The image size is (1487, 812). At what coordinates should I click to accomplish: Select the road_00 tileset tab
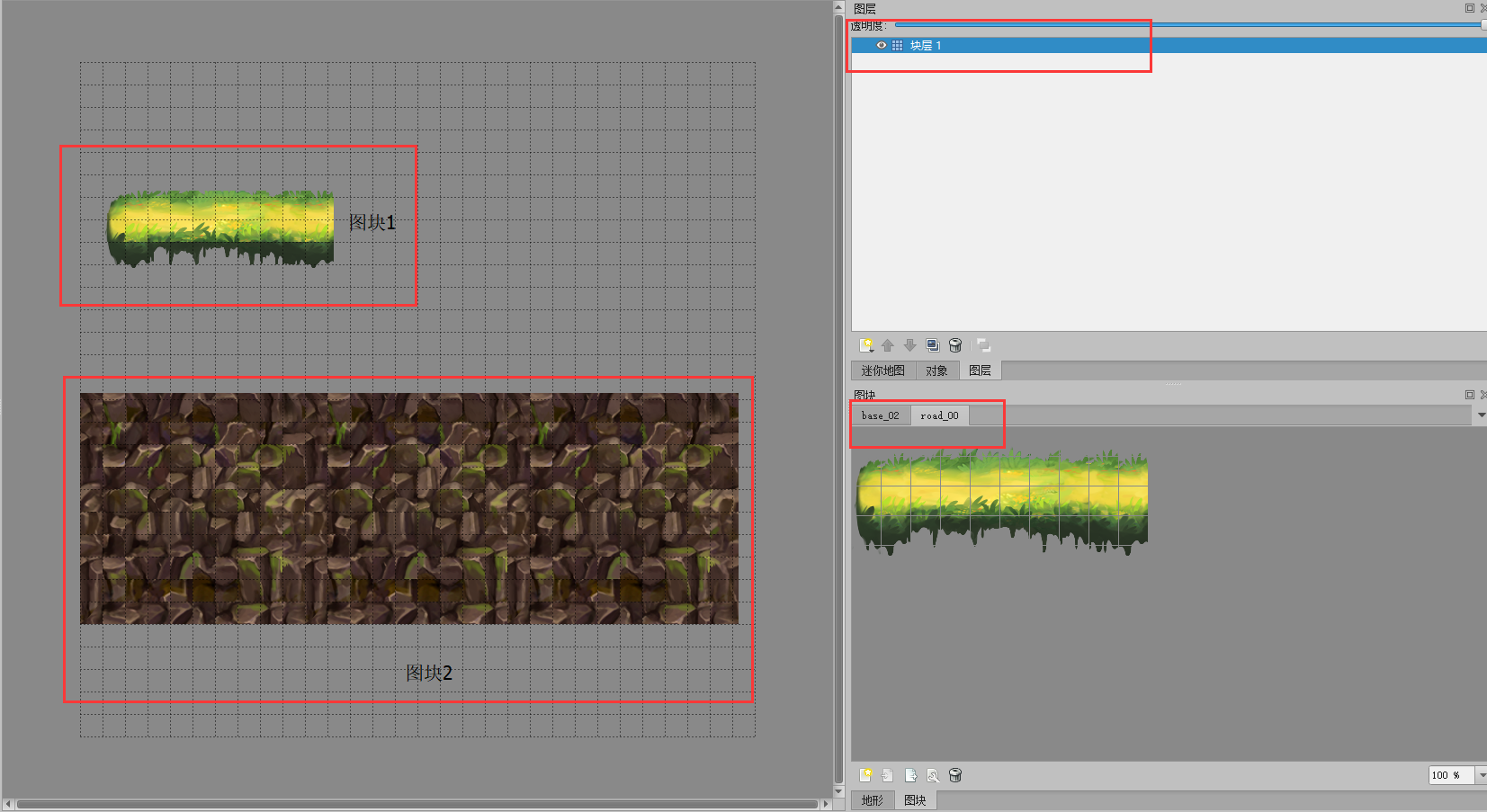click(x=939, y=415)
